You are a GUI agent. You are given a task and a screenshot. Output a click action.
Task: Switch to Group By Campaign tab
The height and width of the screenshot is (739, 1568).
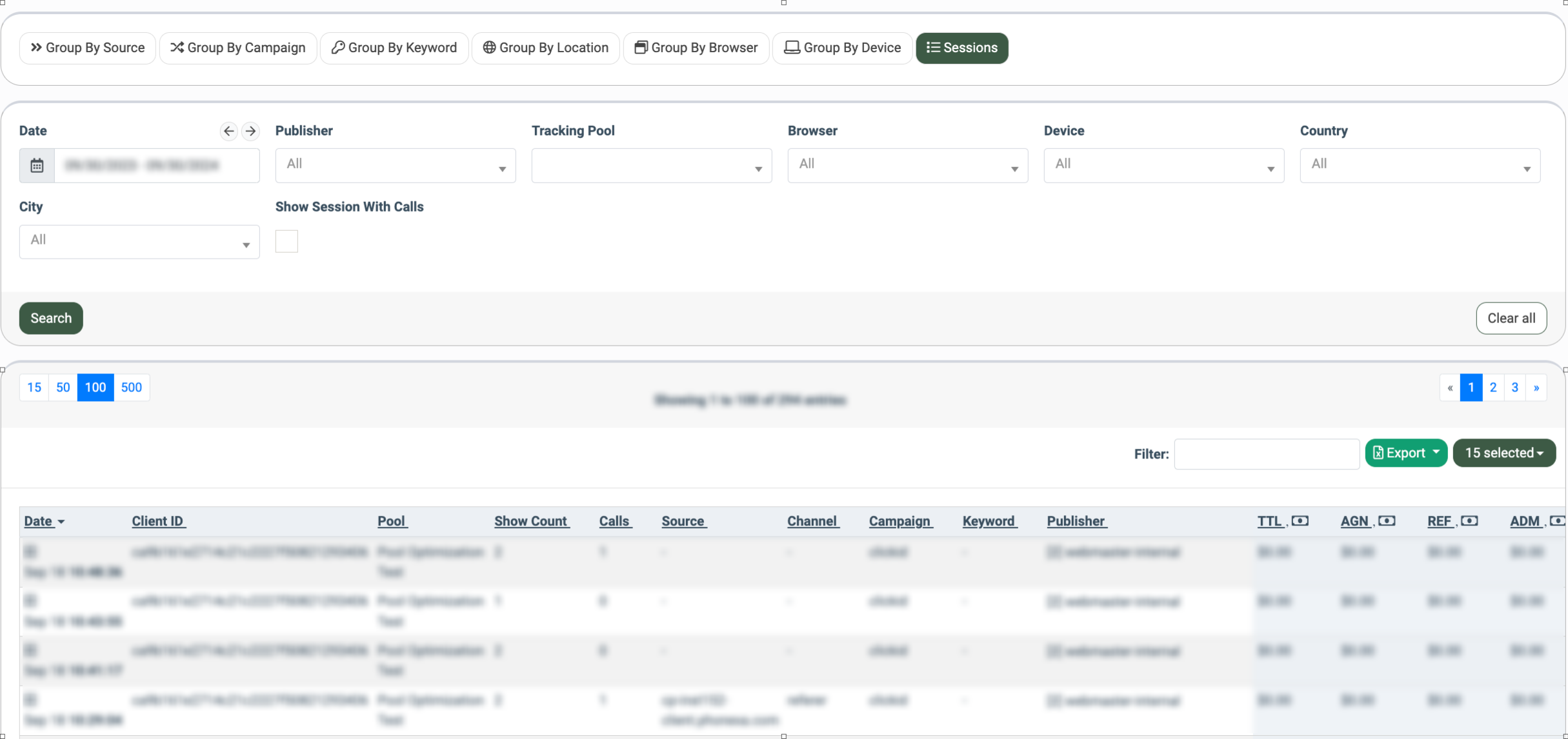237,48
